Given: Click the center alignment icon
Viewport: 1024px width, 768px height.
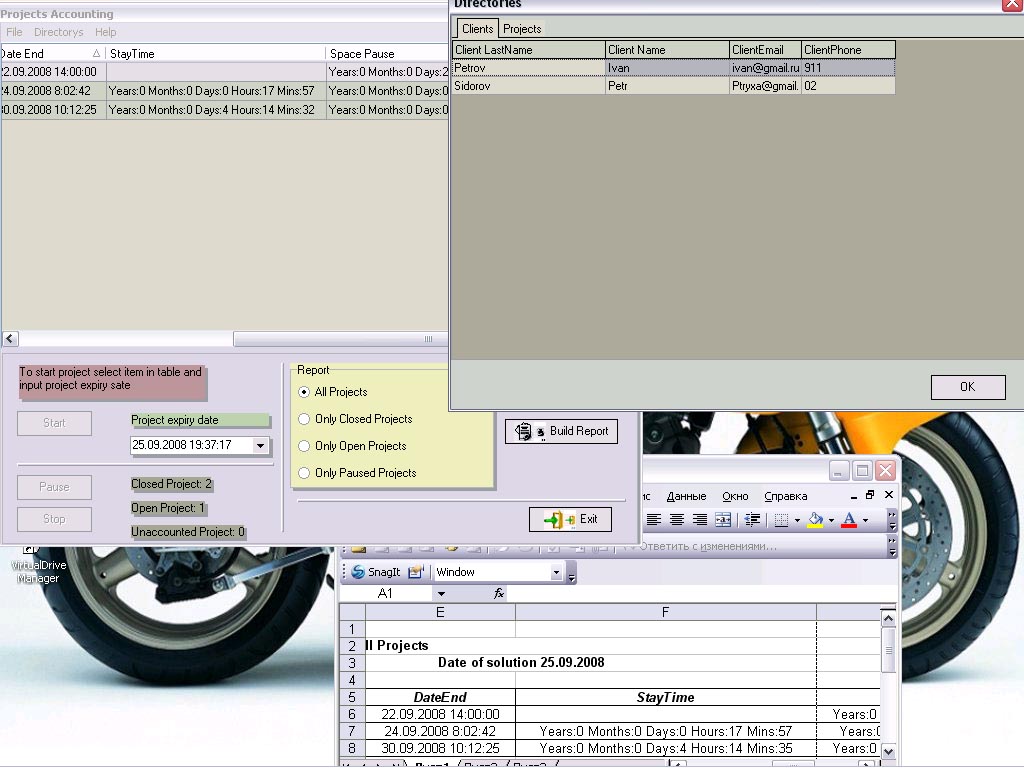Looking at the screenshot, I should (677, 520).
